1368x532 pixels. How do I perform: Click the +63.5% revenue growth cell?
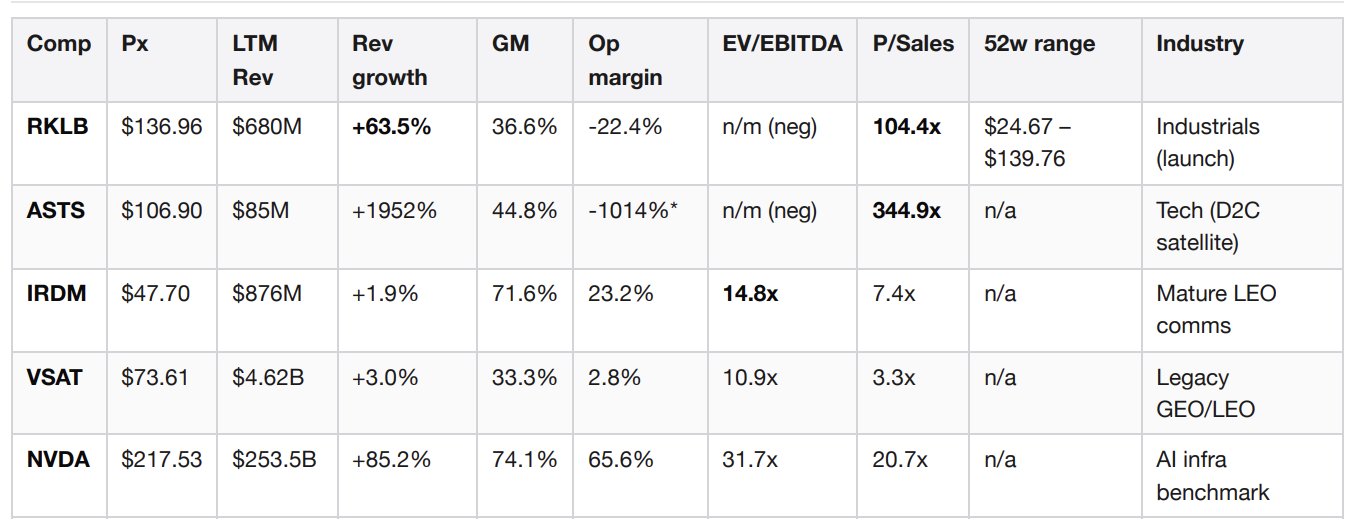pyautogui.click(x=391, y=127)
